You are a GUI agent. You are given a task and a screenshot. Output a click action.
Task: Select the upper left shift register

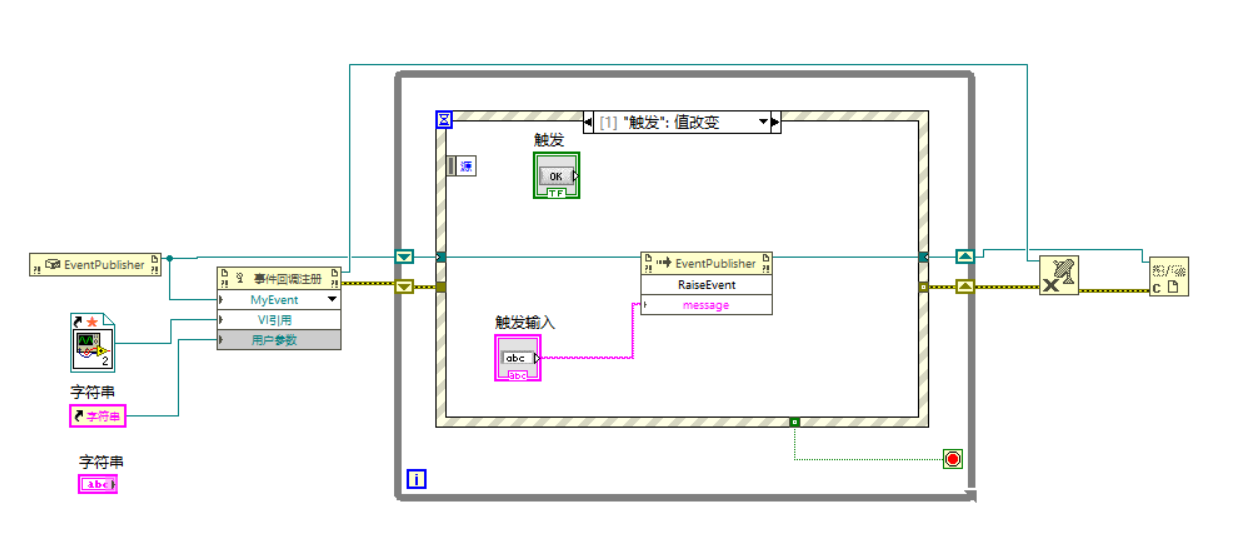(x=404, y=257)
